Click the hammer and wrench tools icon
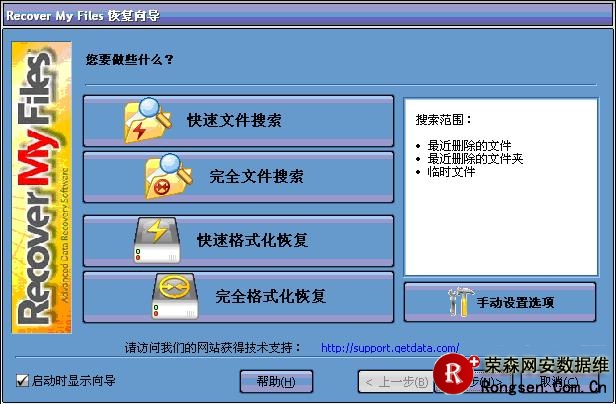616x404 pixels. [x=459, y=302]
